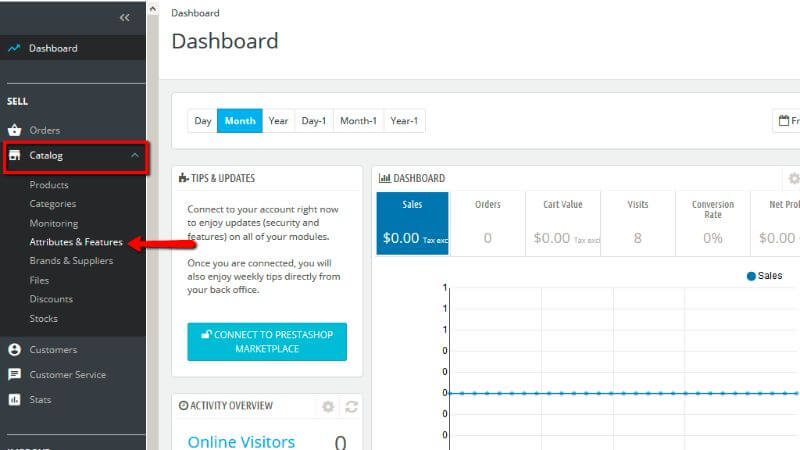
Task: Open Brands & Suppliers submenu
Action: coord(71,261)
